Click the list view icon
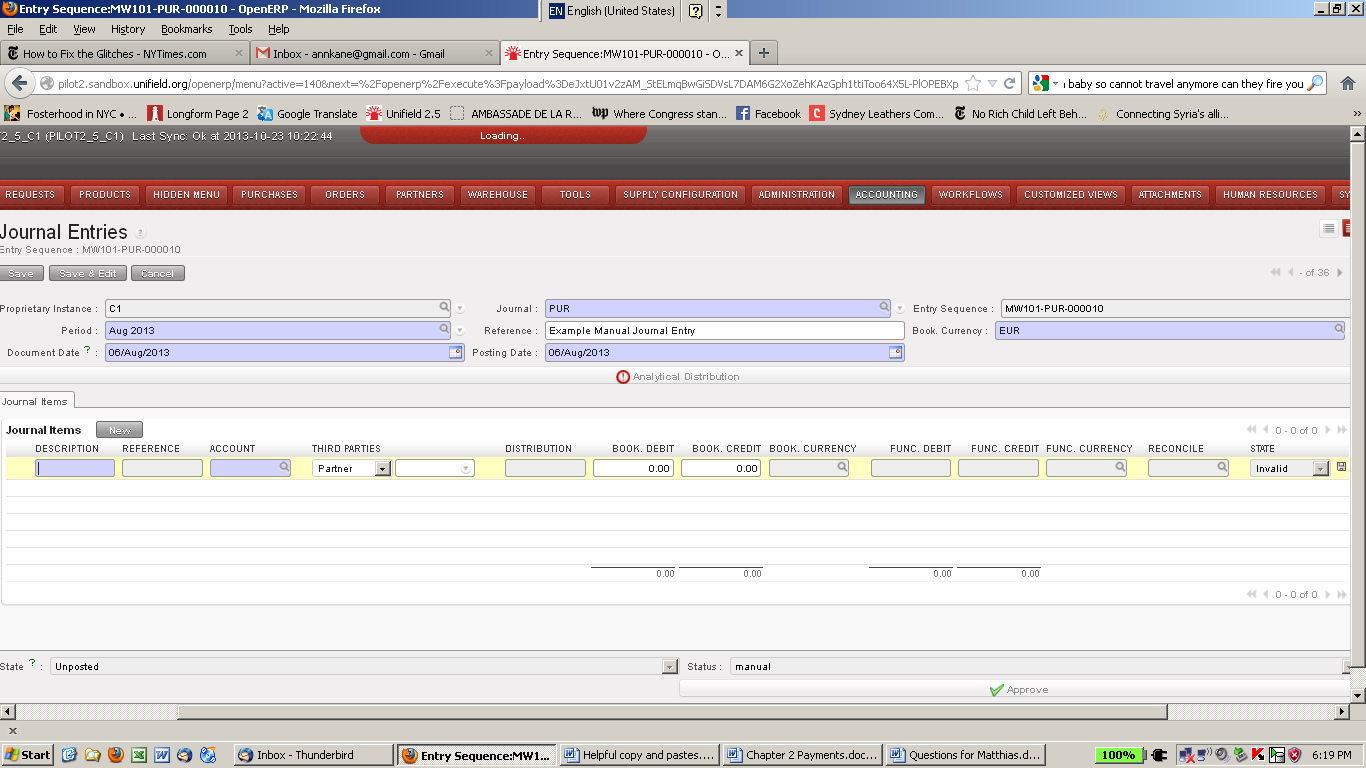The height and width of the screenshot is (768, 1366). pyautogui.click(x=1328, y=229)
